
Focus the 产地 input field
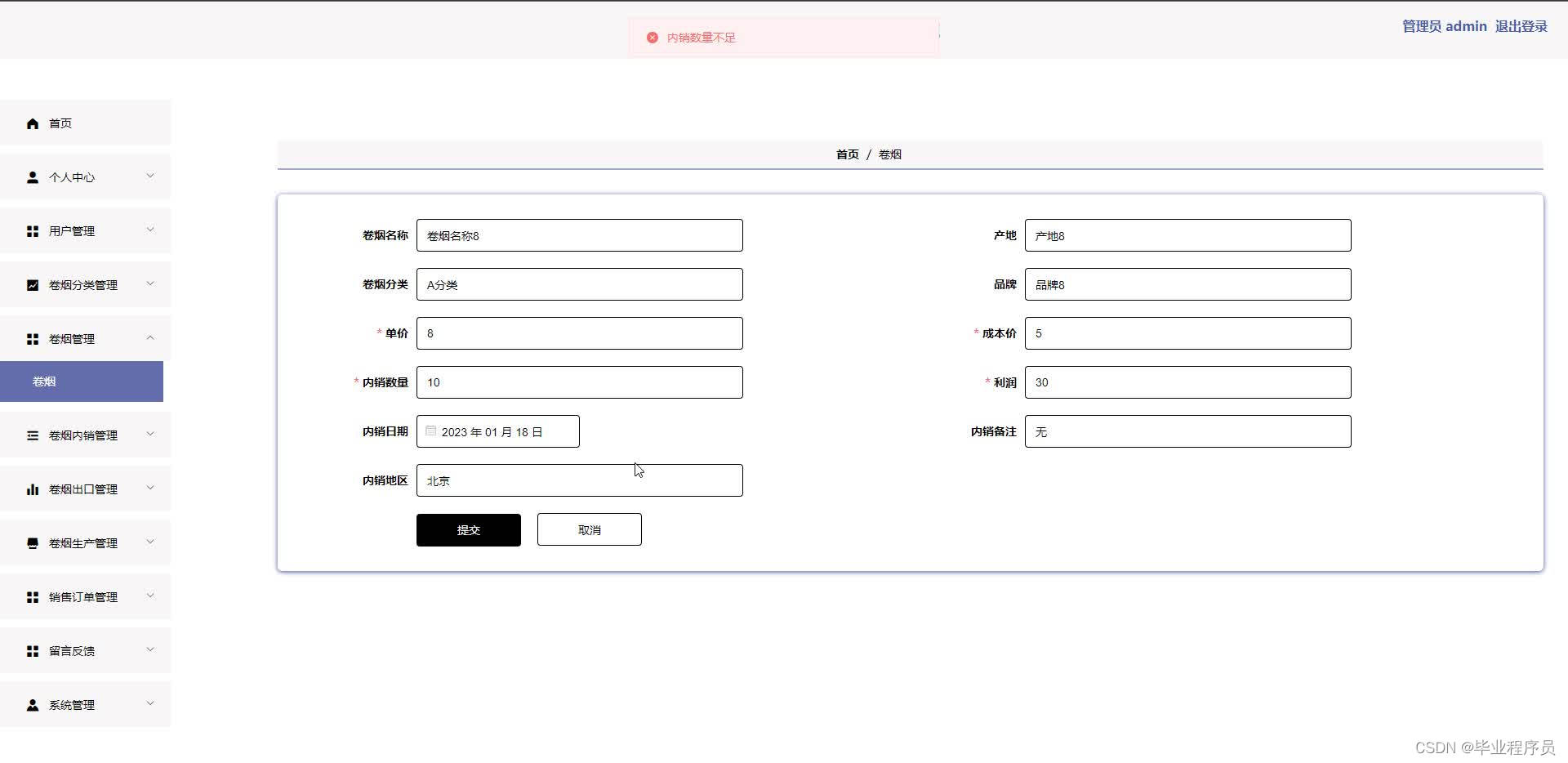1188,235
